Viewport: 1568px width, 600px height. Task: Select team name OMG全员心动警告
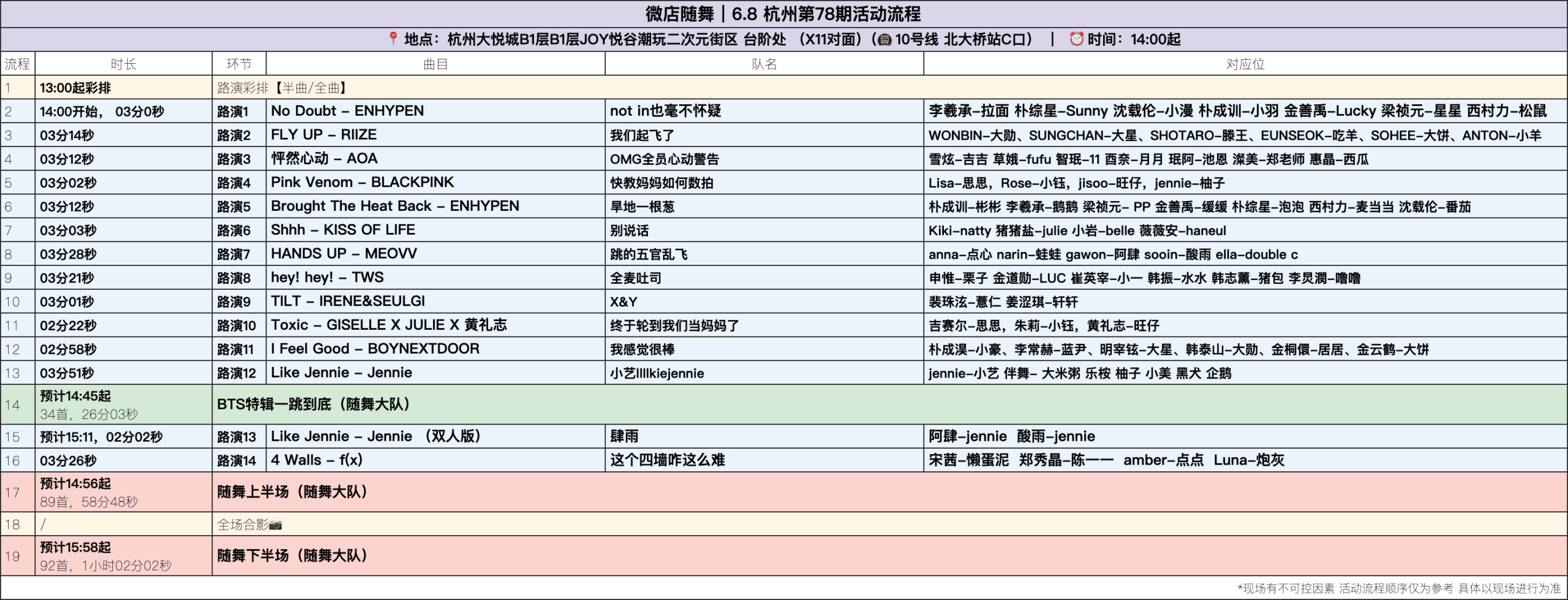pyautogui.click(x=764, y=159)
